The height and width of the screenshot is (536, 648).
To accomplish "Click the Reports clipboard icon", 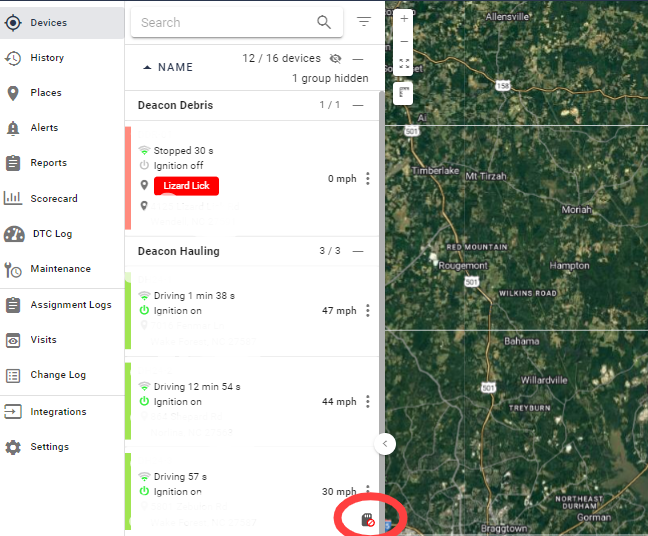I will 13,163.
